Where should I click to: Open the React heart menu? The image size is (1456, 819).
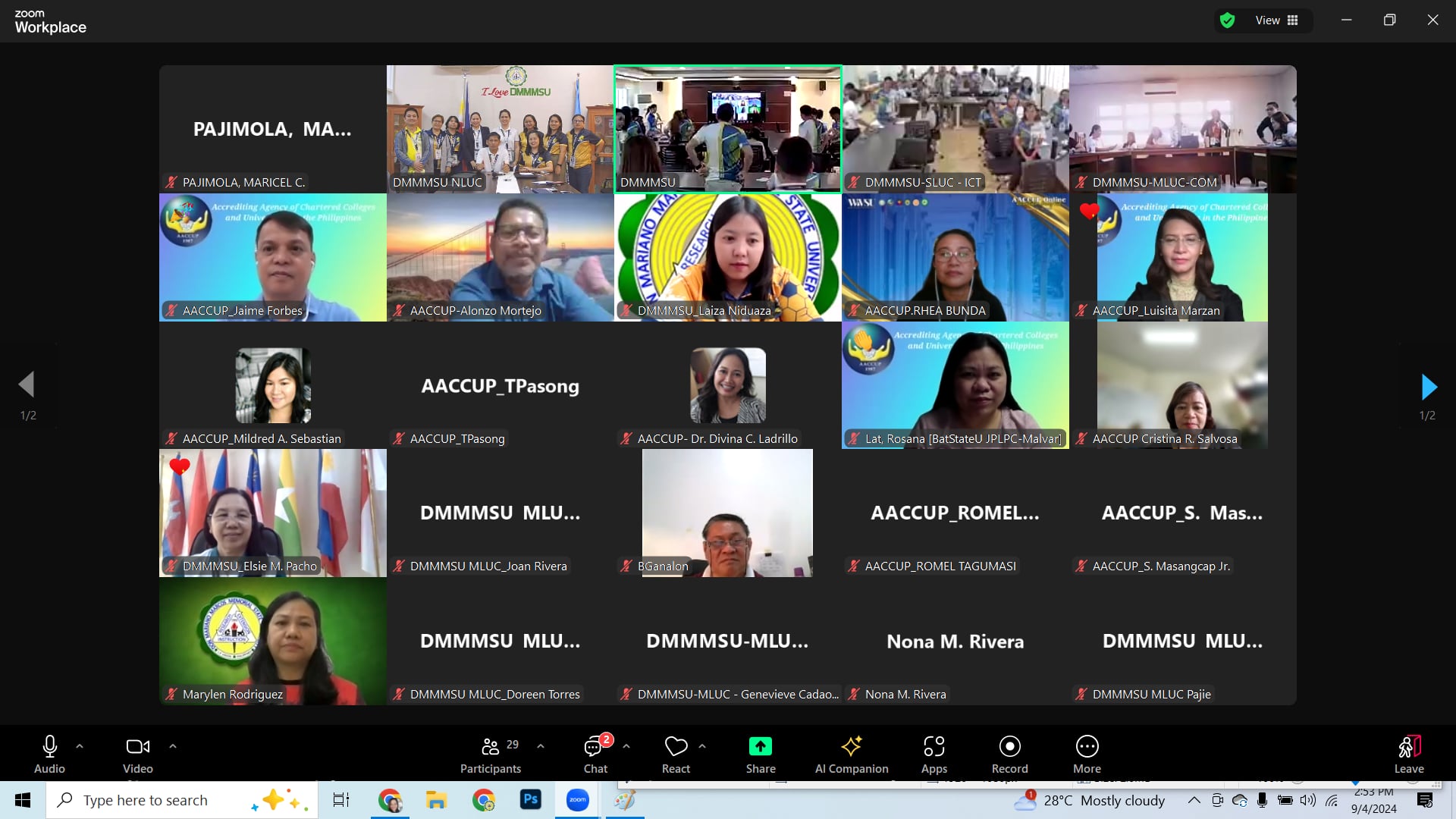pyautogui.click(x=676, y=755)
